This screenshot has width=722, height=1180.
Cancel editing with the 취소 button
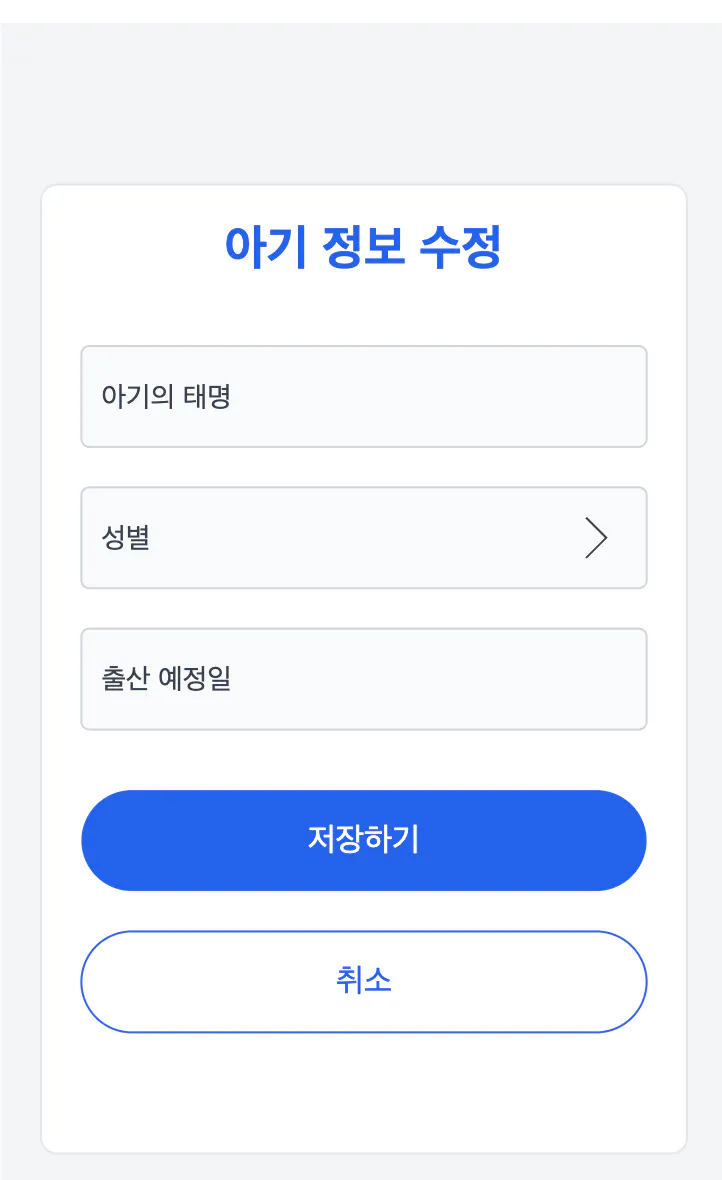click(364, 981)
